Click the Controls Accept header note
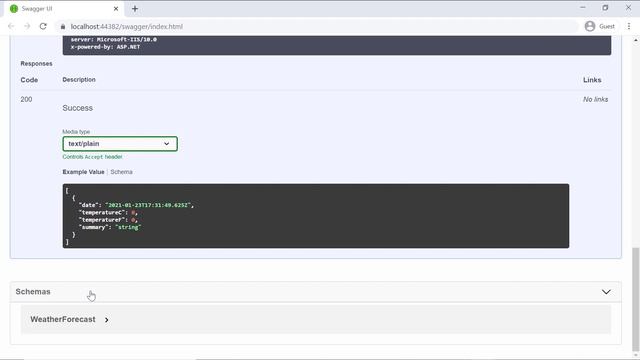This screenshot has width=640, height=360. pyautogui.click(x=92, y=157)
